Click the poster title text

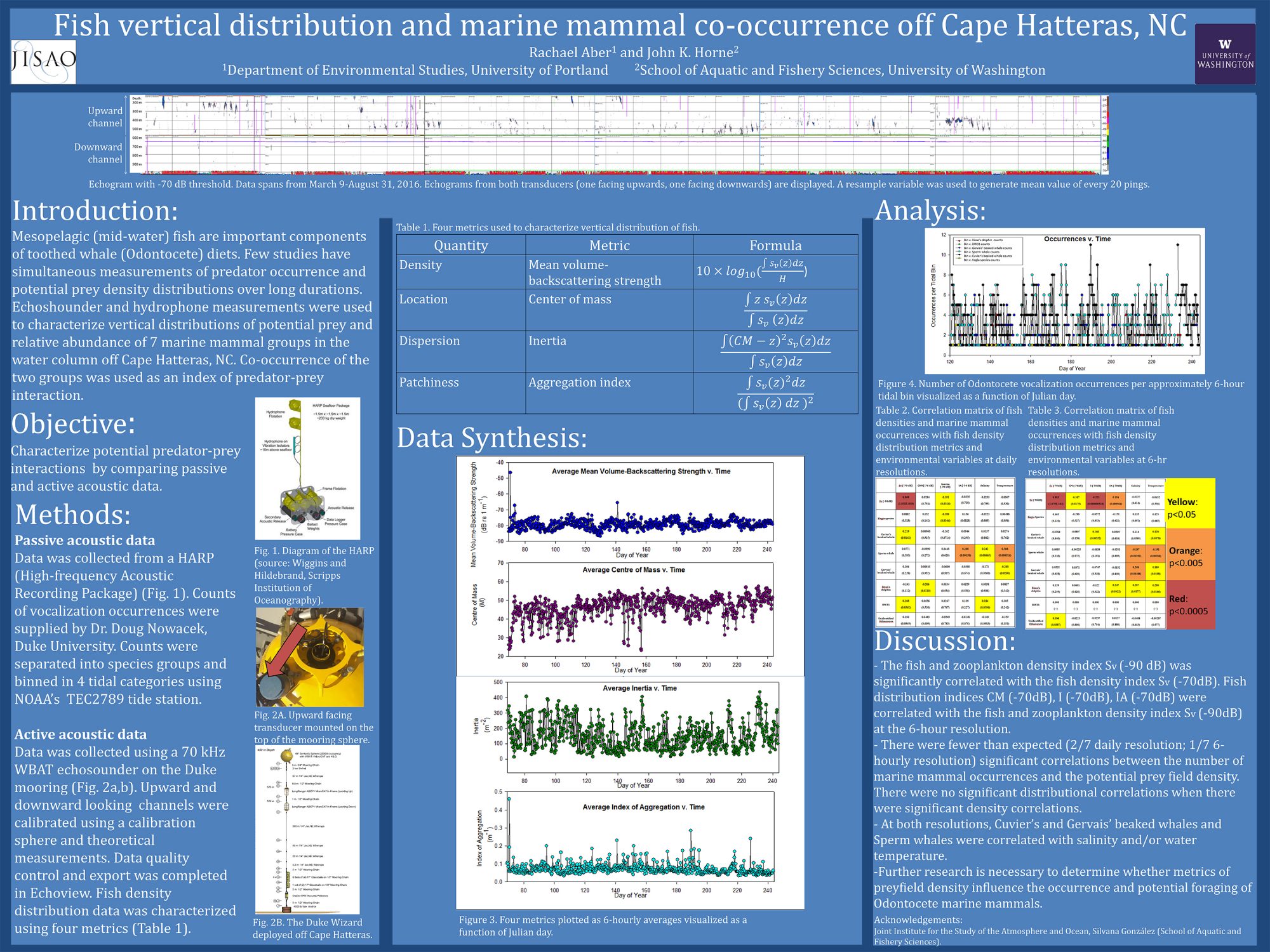619,25
